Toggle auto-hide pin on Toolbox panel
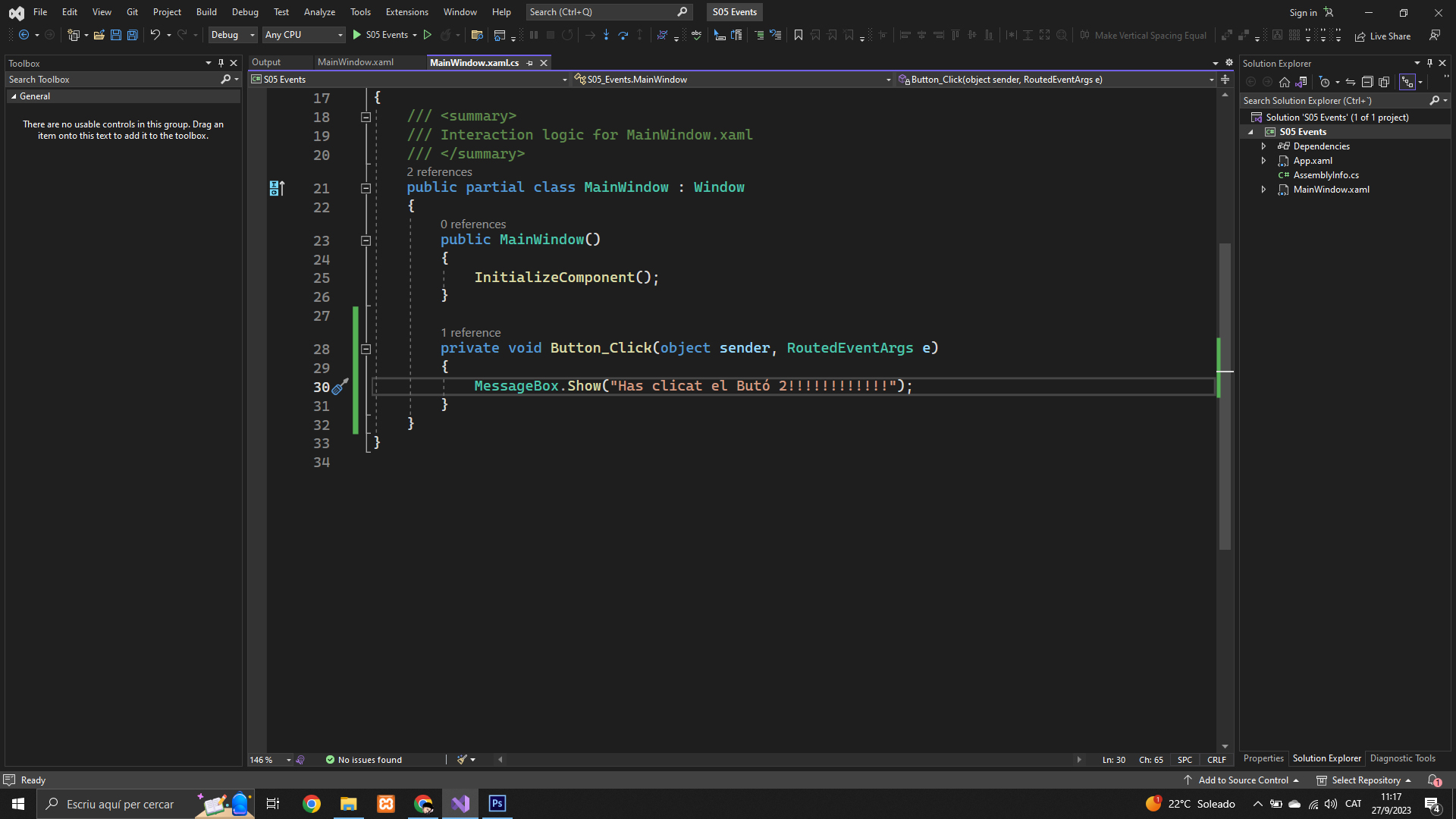This screenshot has width=1456, height=819. click(x=221, y=63)
